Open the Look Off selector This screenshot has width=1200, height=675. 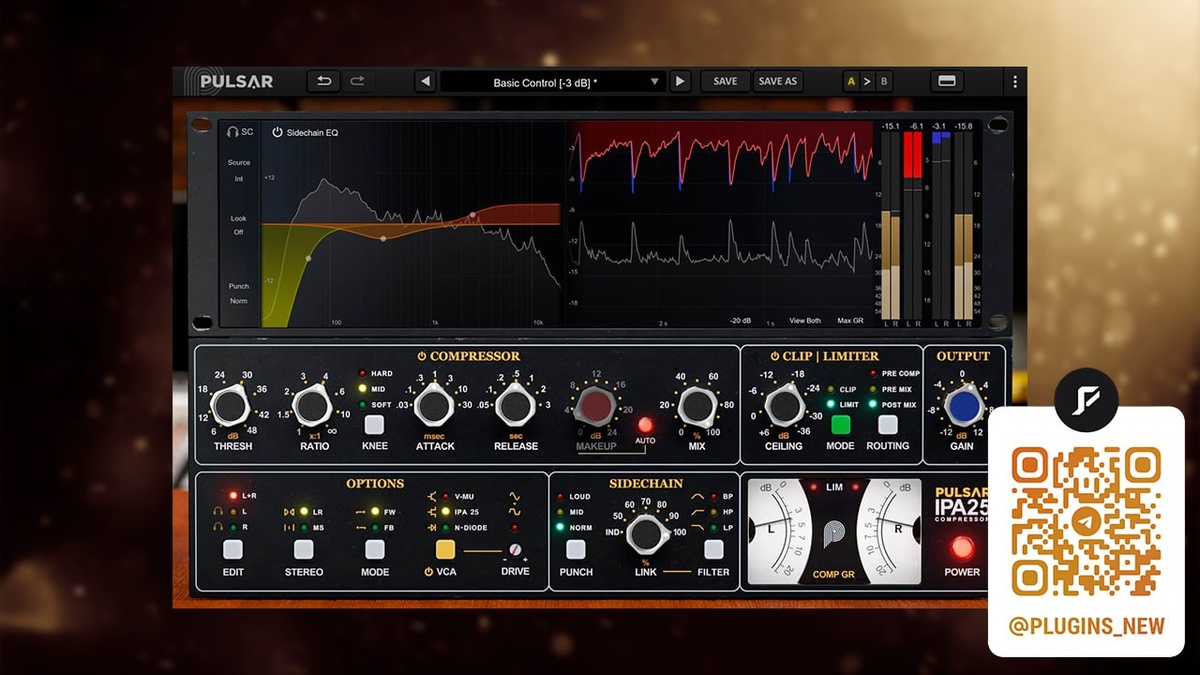tap(239, 232)
